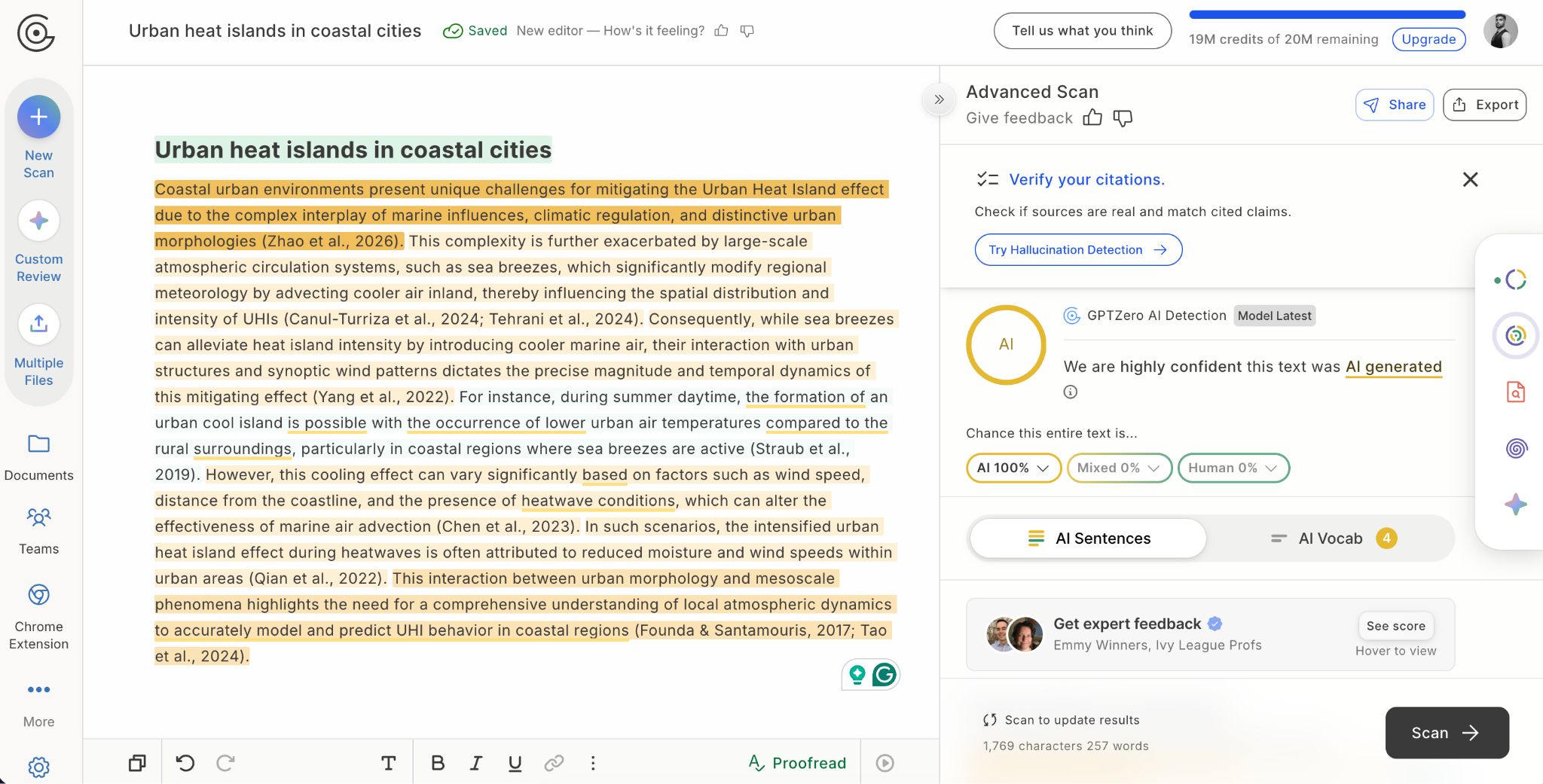1543x784 pixels.
Task: Click the essay heading in editor
Action: click(353, 150)
